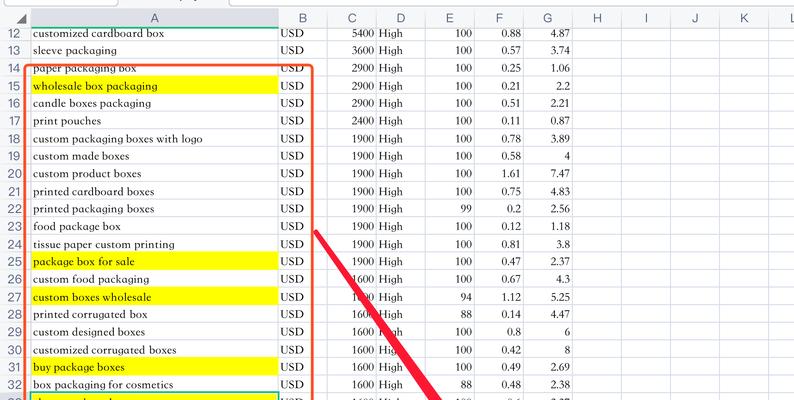794x400 pixels.
Task: Click the yellow 'wholesale box packaging' cell
Action: click(154, 86)
